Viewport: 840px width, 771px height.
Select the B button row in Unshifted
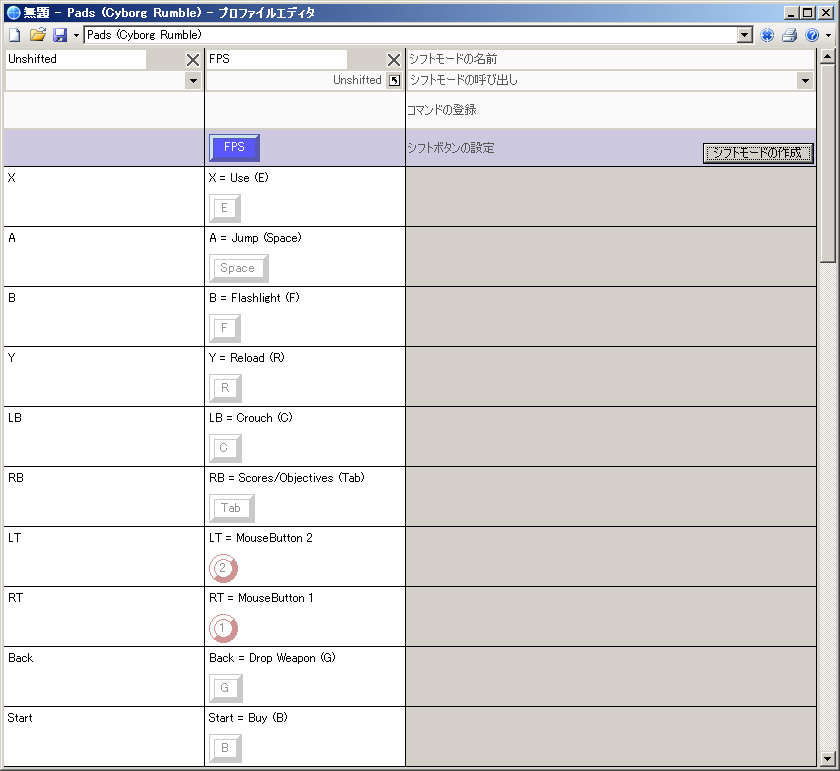(x=104, y=316)
